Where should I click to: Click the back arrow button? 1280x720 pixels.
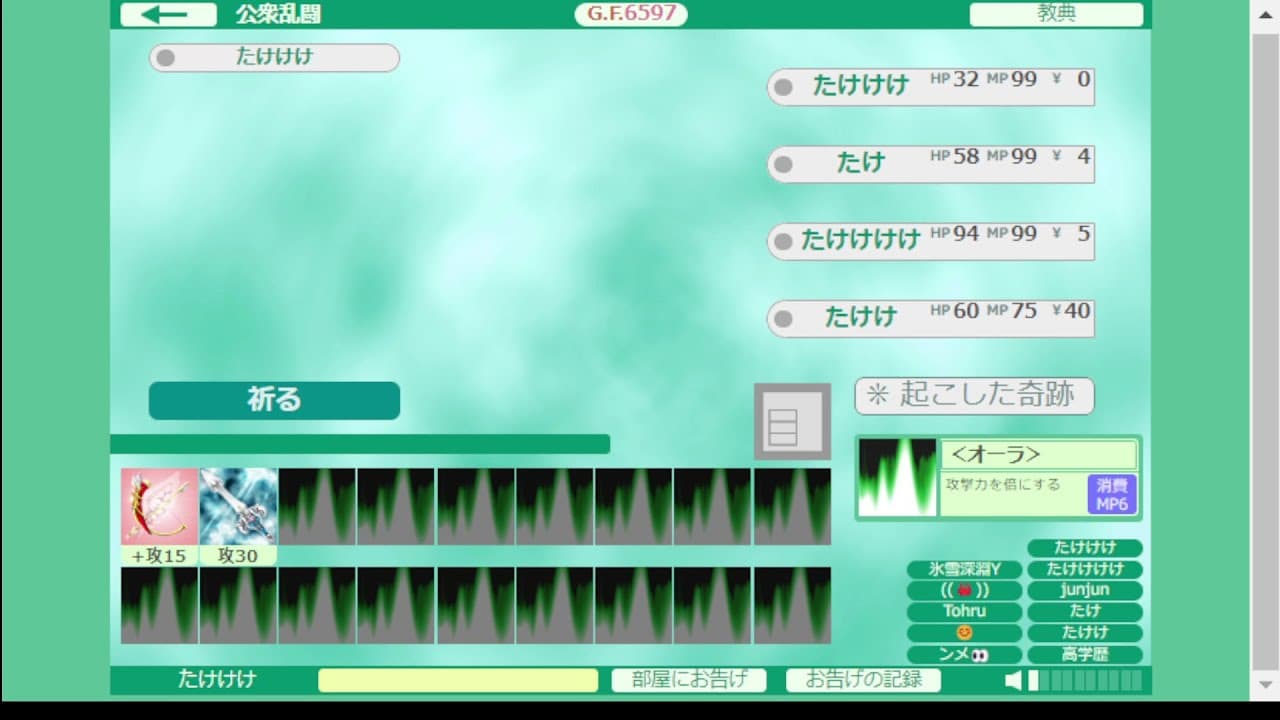coord(168,14)
